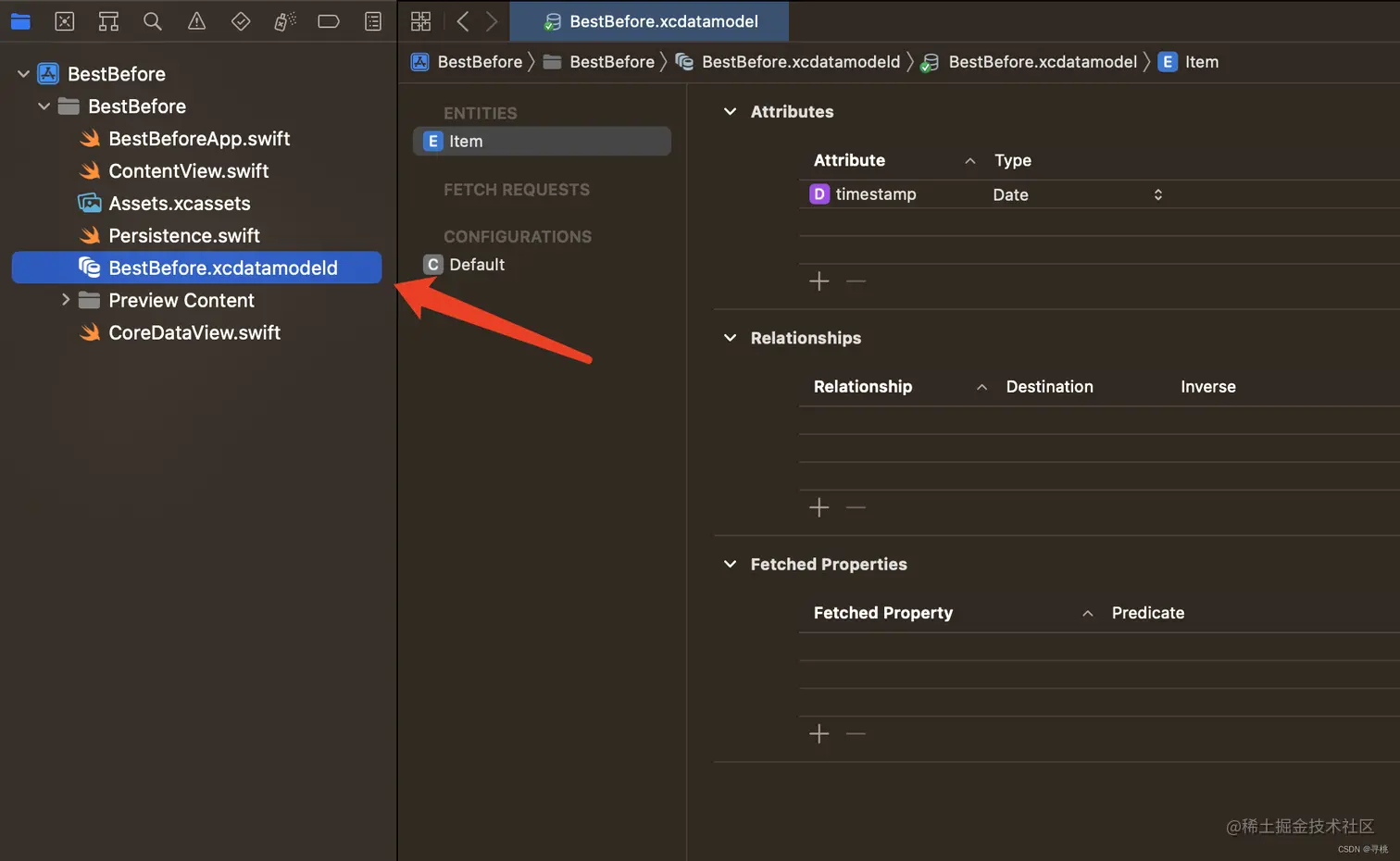
Task: Open Assets.xcassets catalog
Action: click(180, 204)
